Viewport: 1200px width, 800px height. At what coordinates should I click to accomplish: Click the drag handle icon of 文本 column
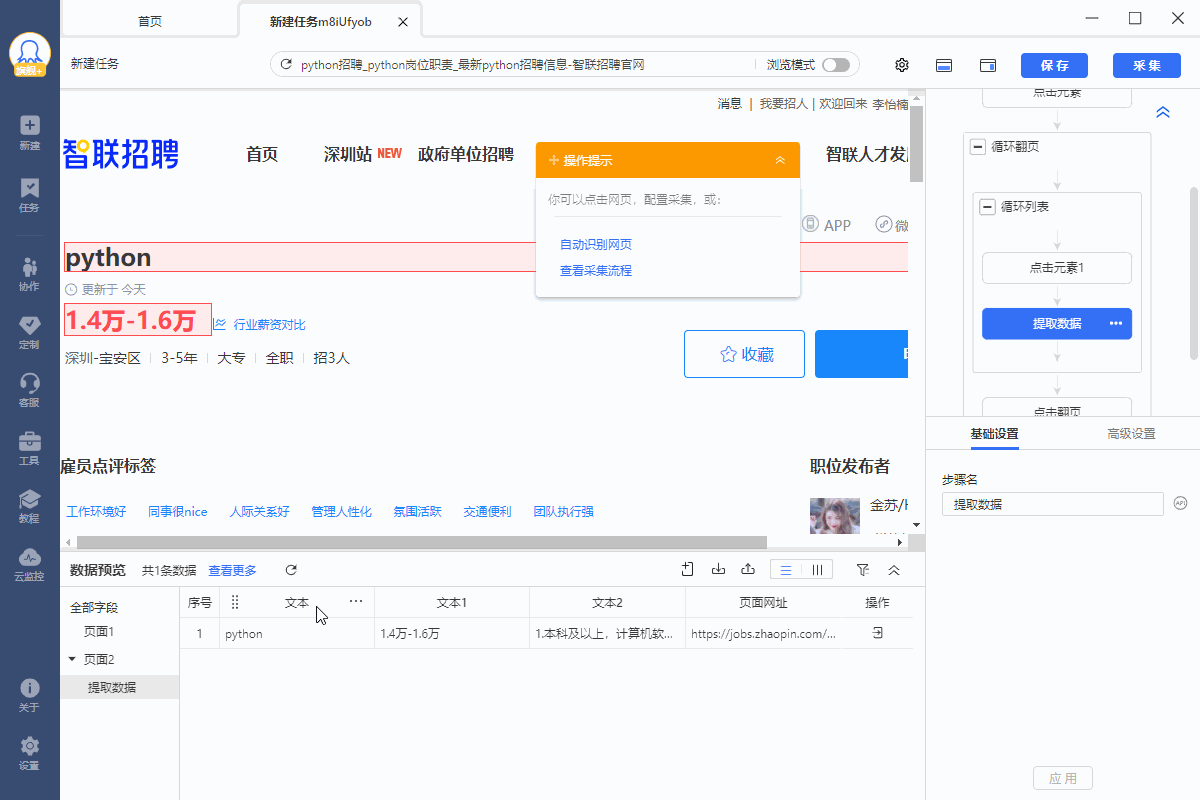click(236, 602)
